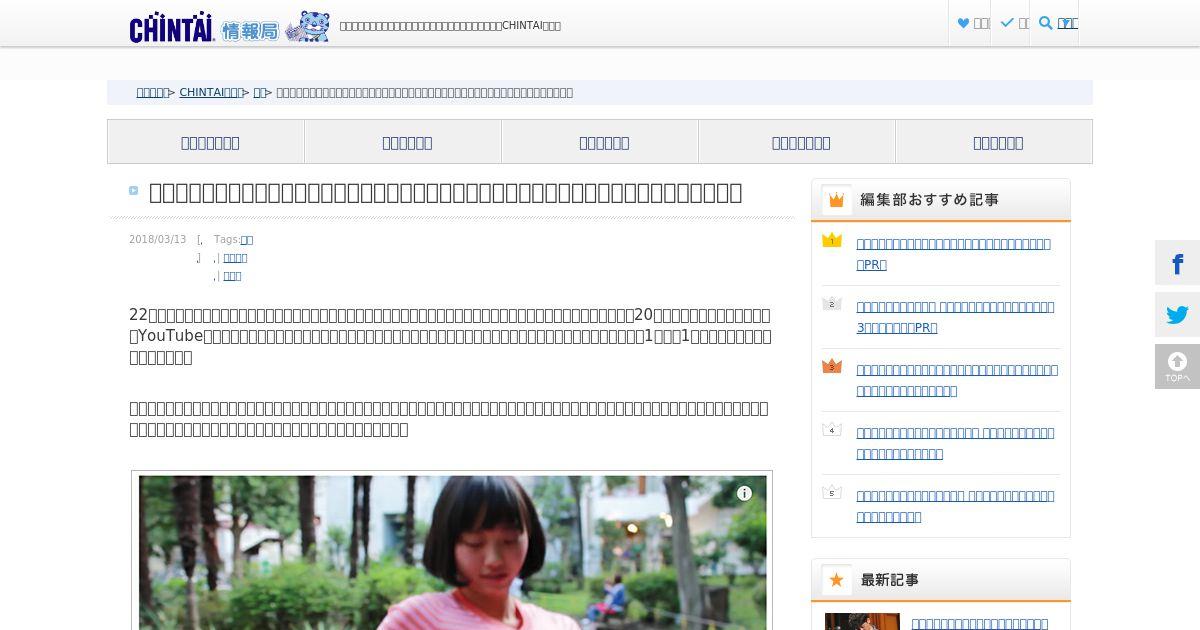Open the rightmost tab in the navigation bar

tap(994, 142)
